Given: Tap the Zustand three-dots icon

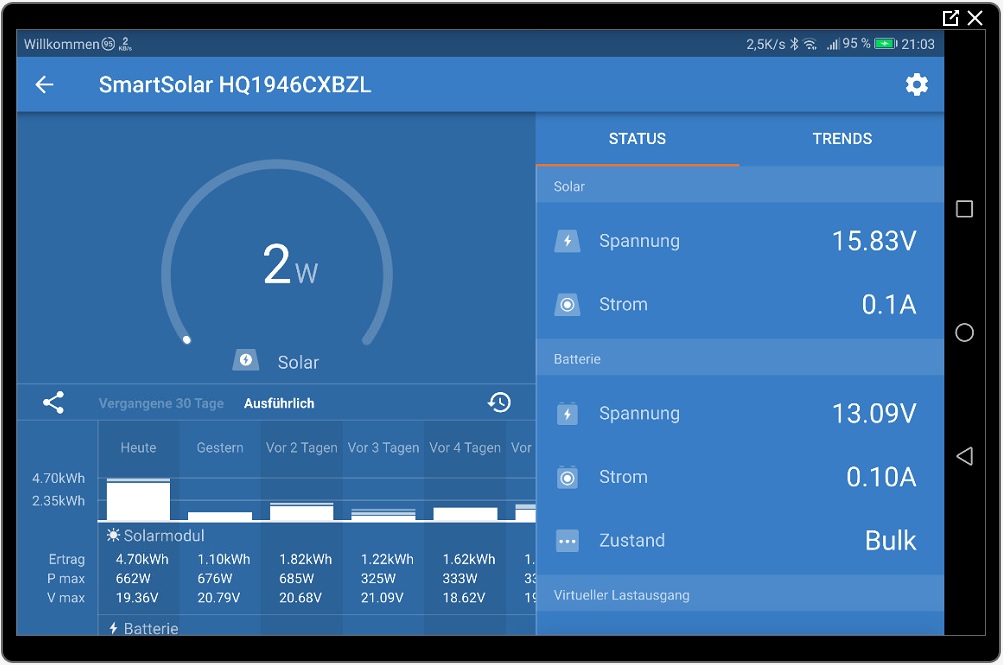Looking at the screenshot, I should pos(567,541).
